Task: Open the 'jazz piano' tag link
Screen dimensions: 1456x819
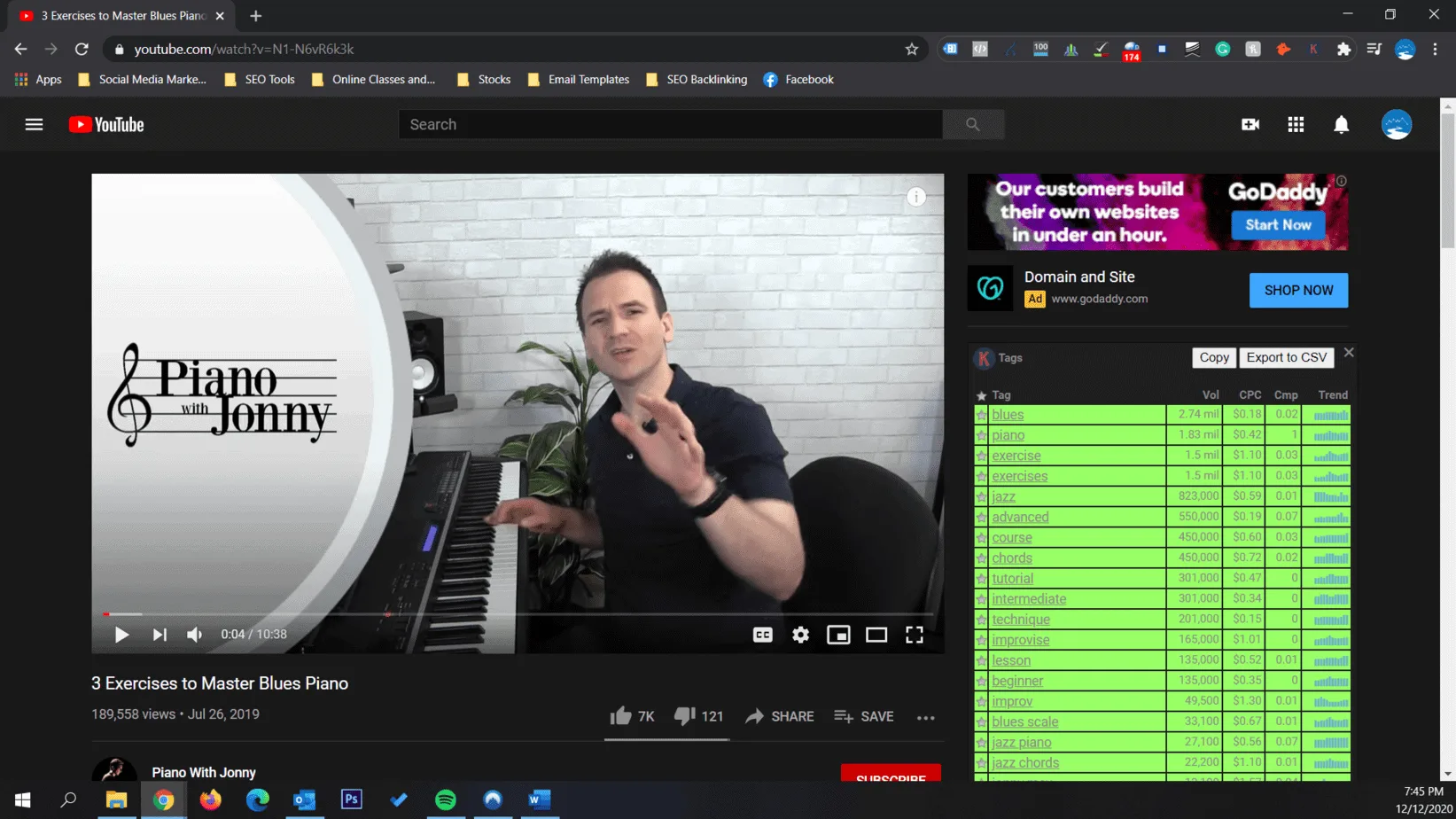Action: click(1021, 743)
